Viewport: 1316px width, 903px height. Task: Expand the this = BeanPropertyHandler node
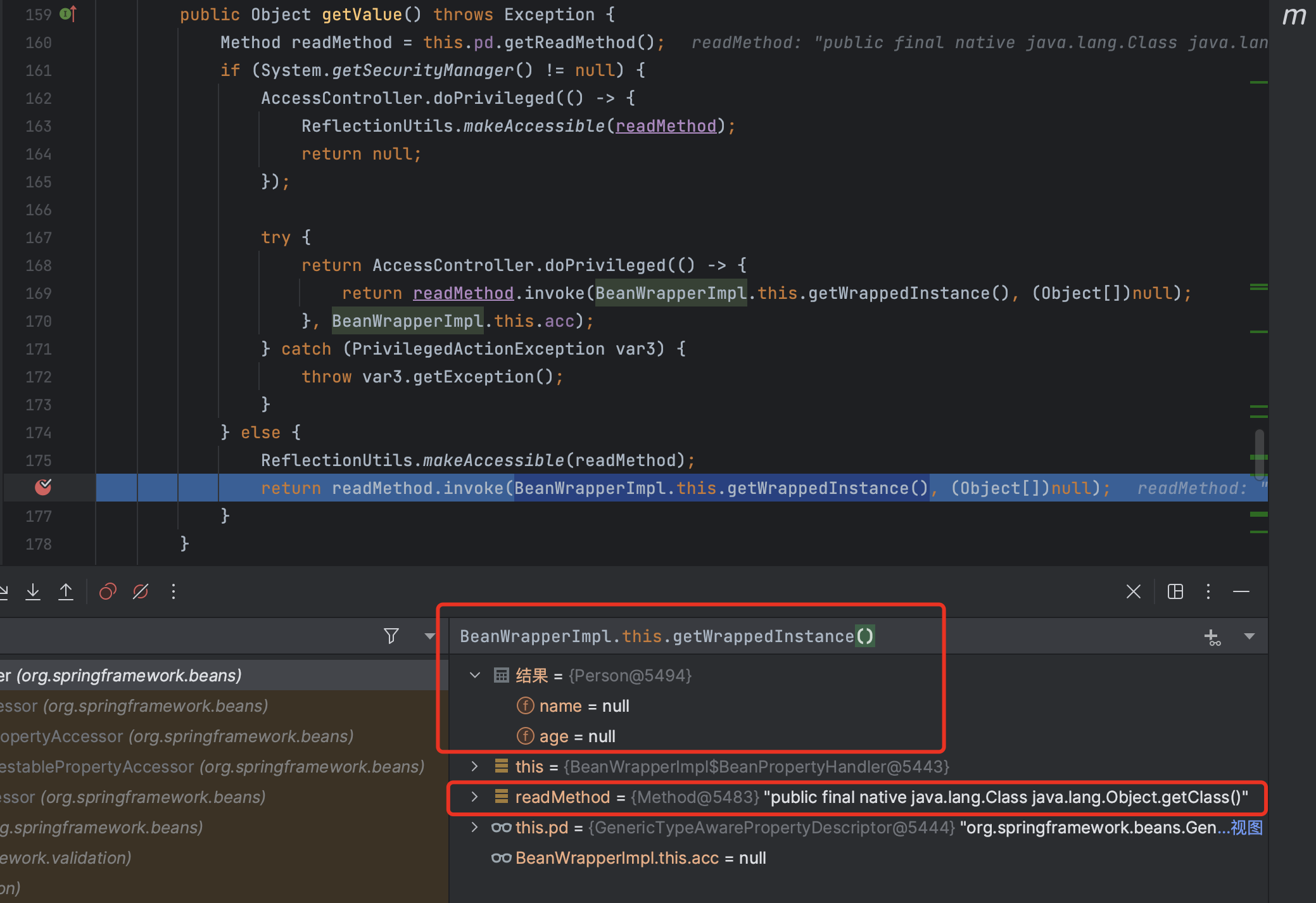475,766
